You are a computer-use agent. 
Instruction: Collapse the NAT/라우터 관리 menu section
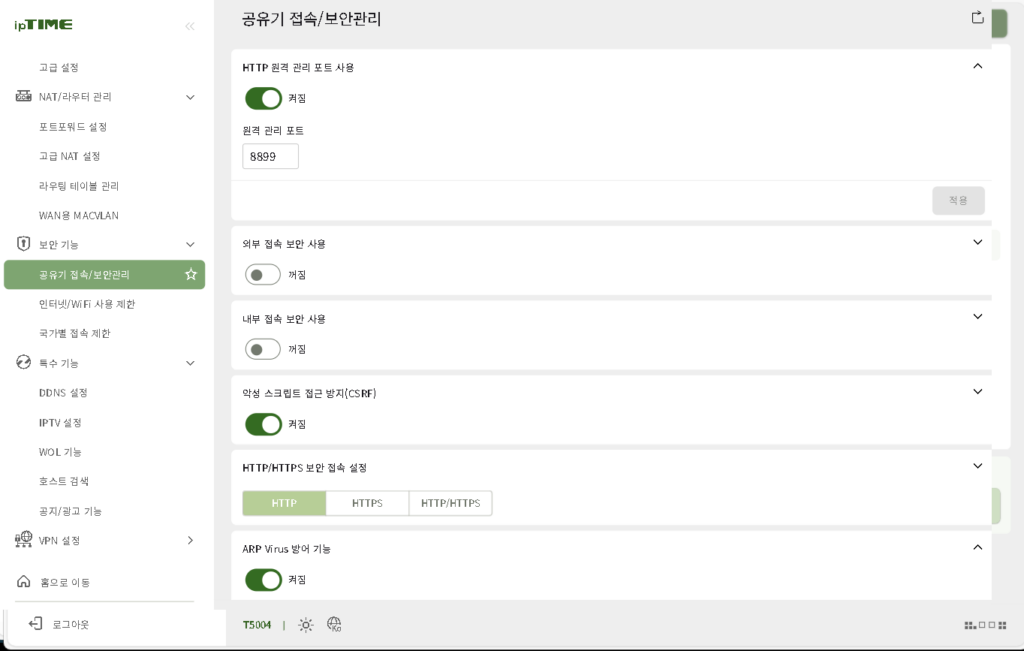(190, 97)
